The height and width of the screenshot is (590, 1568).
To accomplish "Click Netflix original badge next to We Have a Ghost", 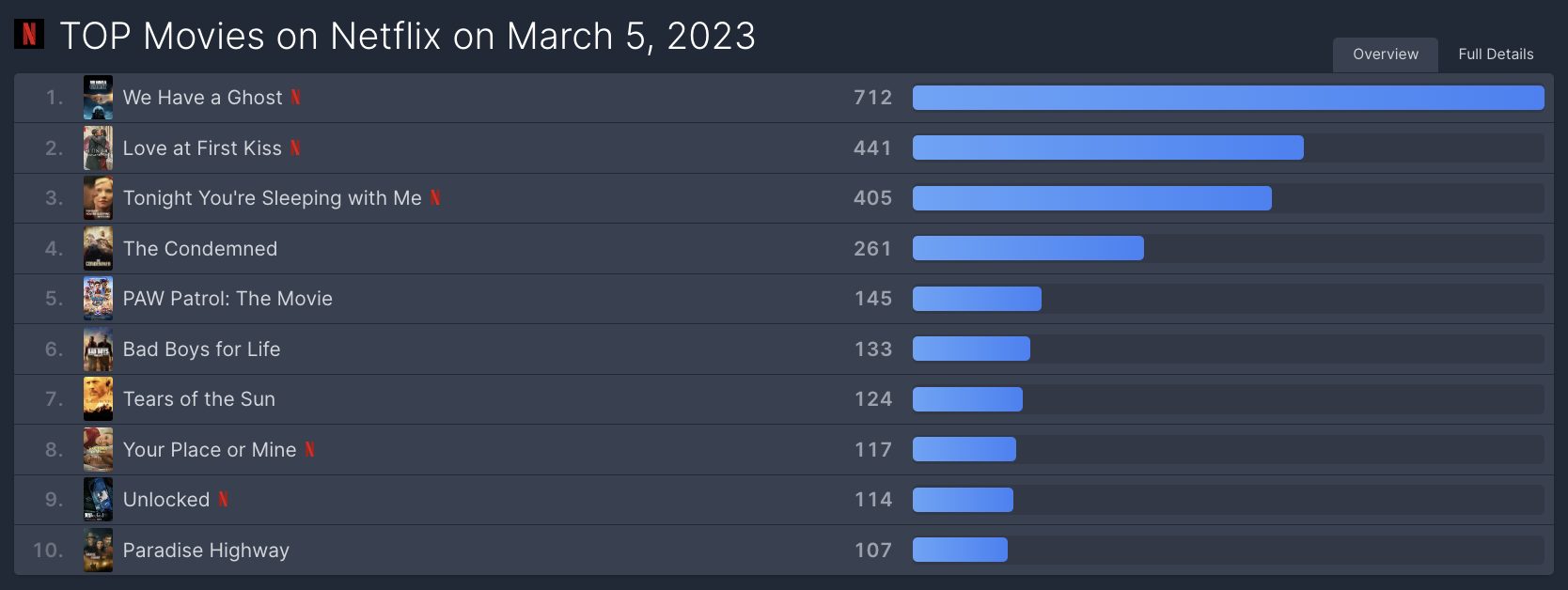I will (295, 97).
